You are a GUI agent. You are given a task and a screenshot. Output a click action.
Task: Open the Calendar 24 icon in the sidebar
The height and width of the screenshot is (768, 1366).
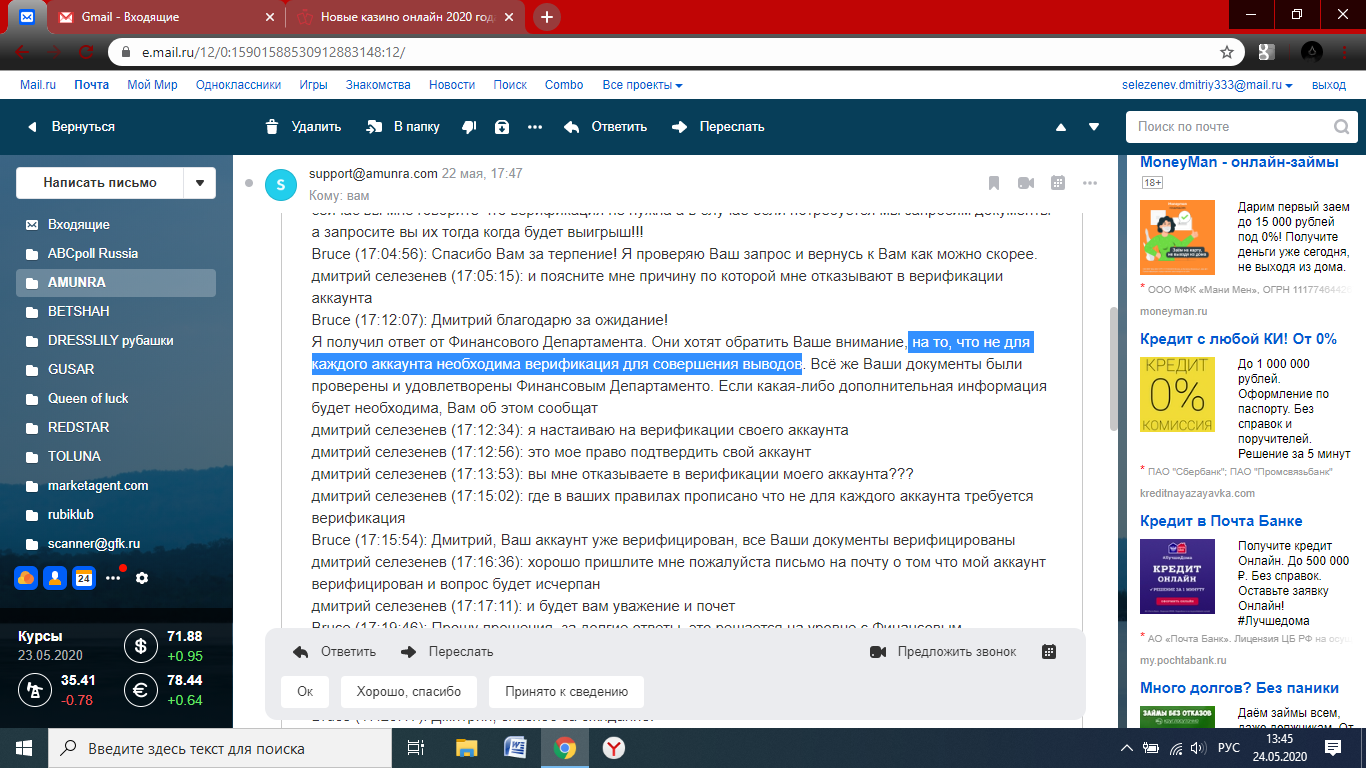click(x=84, y=578)
